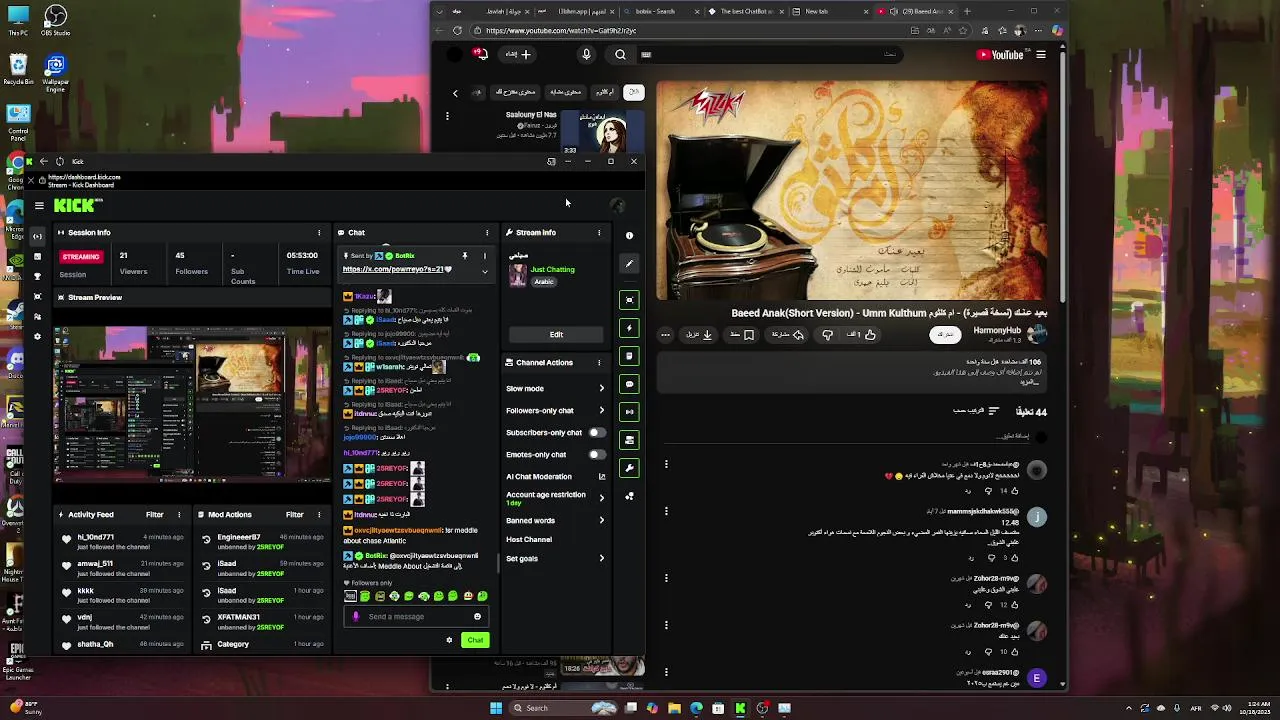Open the YouTube comments sort menu
The width and height of the screenshot is (1280, 720).
coord(974,411)
